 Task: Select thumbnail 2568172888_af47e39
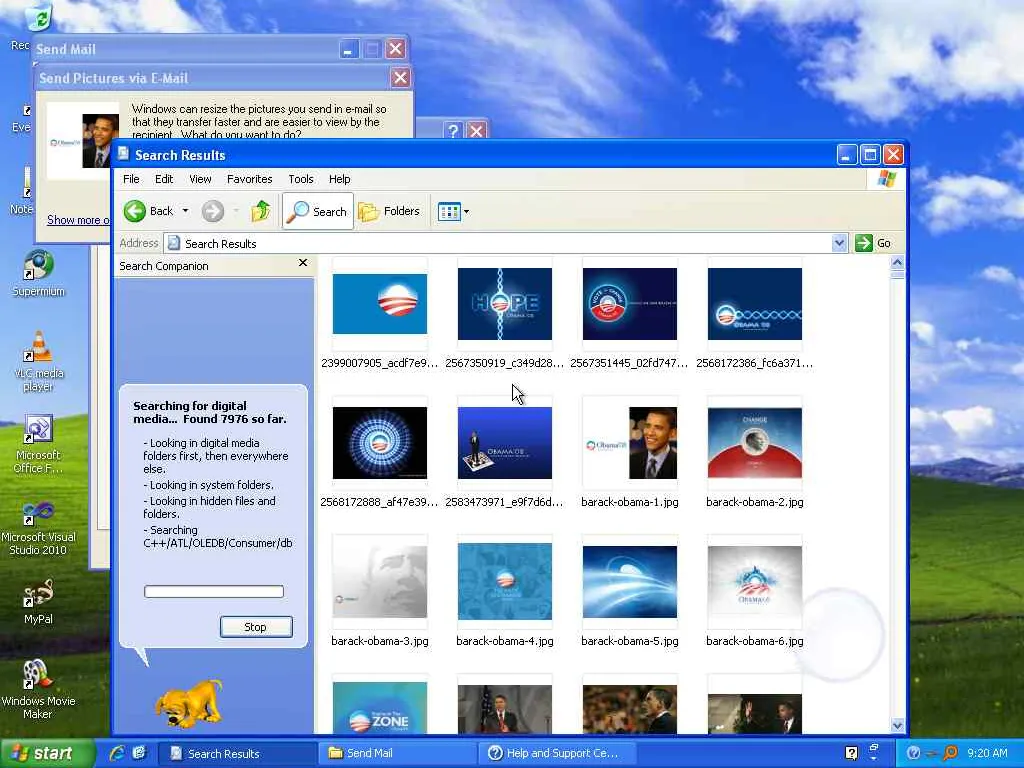(379, 443)
